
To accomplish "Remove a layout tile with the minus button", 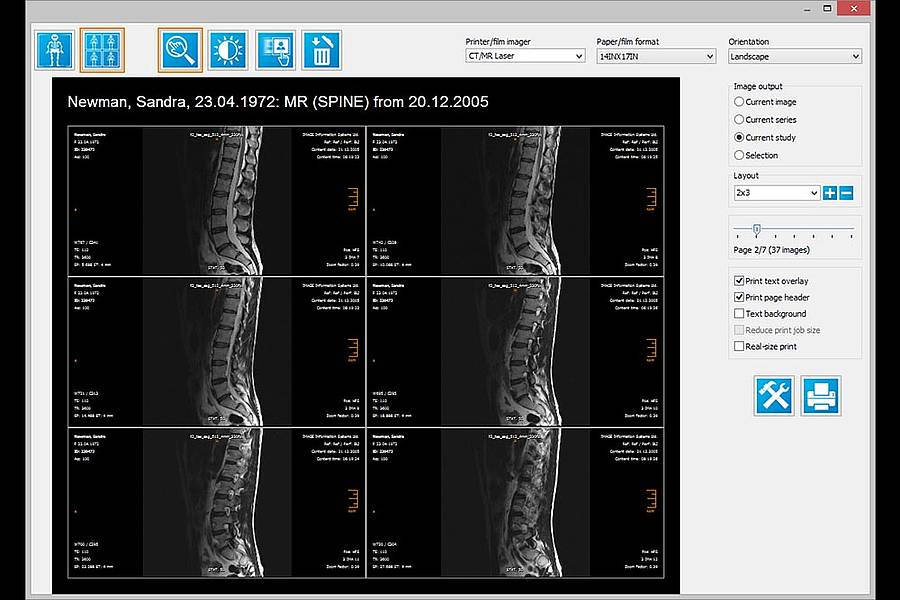I will (846, 193).
